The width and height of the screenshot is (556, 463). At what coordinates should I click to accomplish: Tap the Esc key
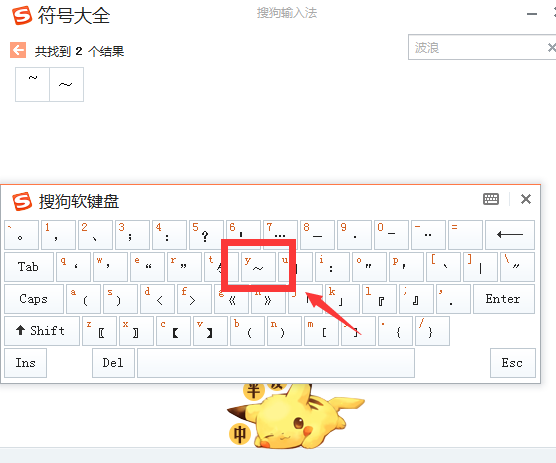pyautogui.click(x=512, y=363)
